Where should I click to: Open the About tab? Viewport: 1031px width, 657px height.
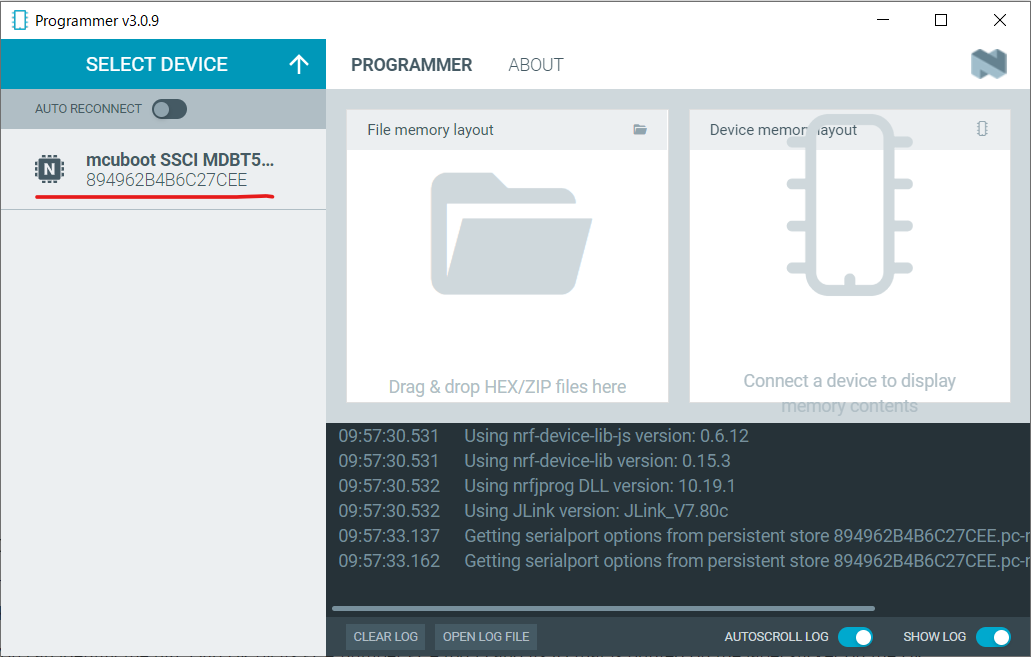point(536,65)
